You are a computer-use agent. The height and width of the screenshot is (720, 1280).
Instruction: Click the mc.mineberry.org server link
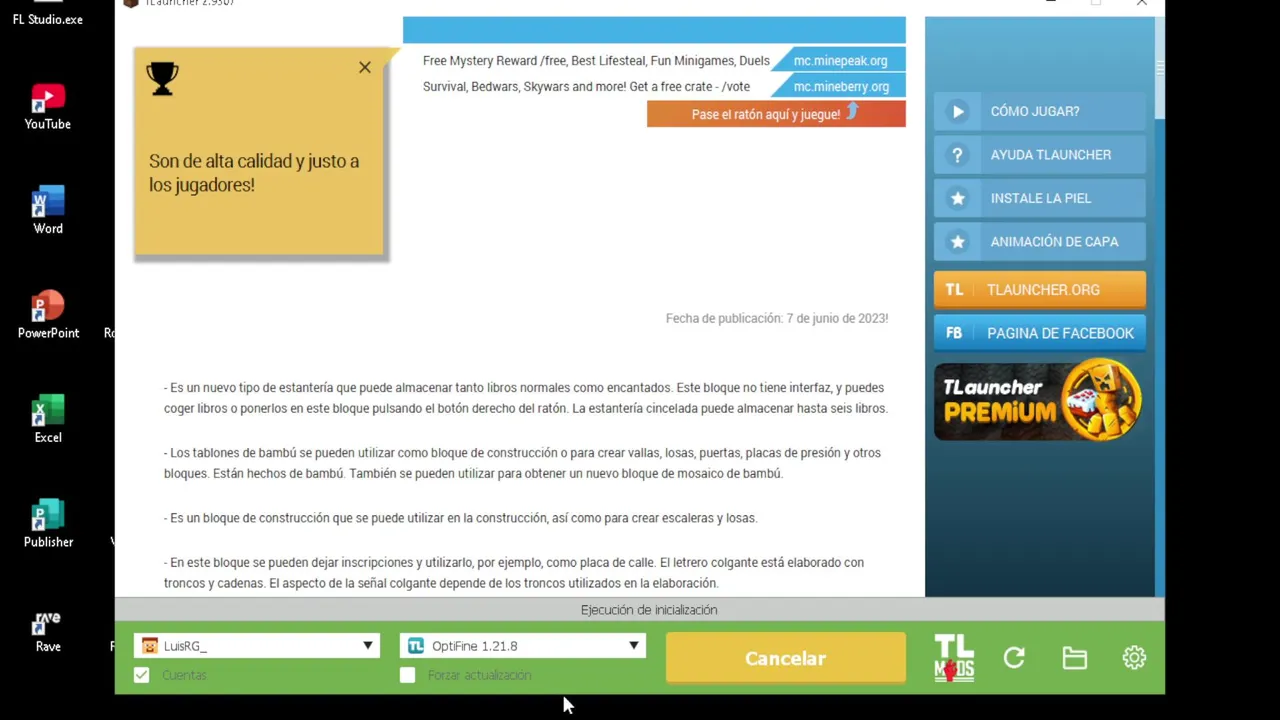click(841, 87)
